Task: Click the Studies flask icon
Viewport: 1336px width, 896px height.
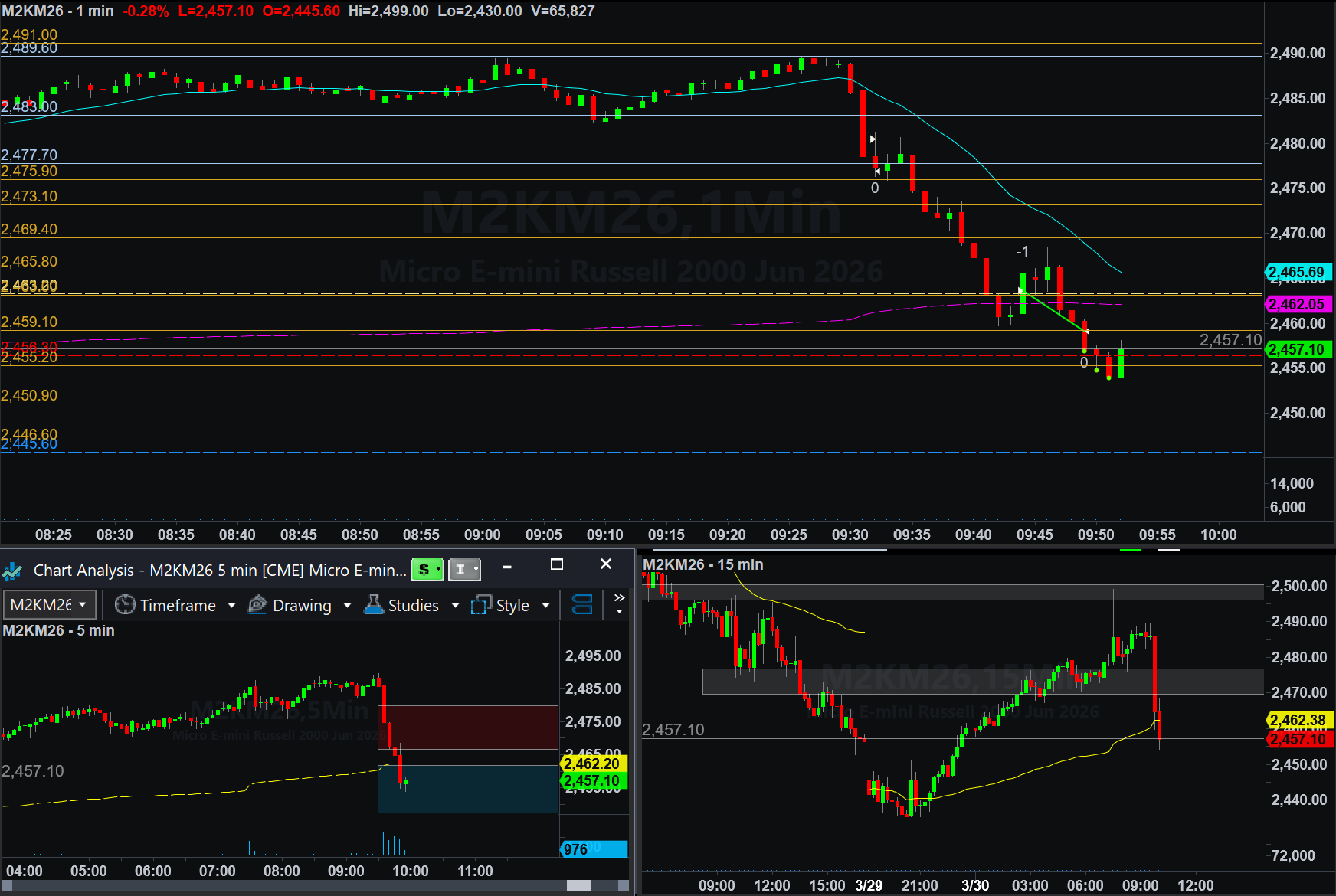Action: coord(374,605)
